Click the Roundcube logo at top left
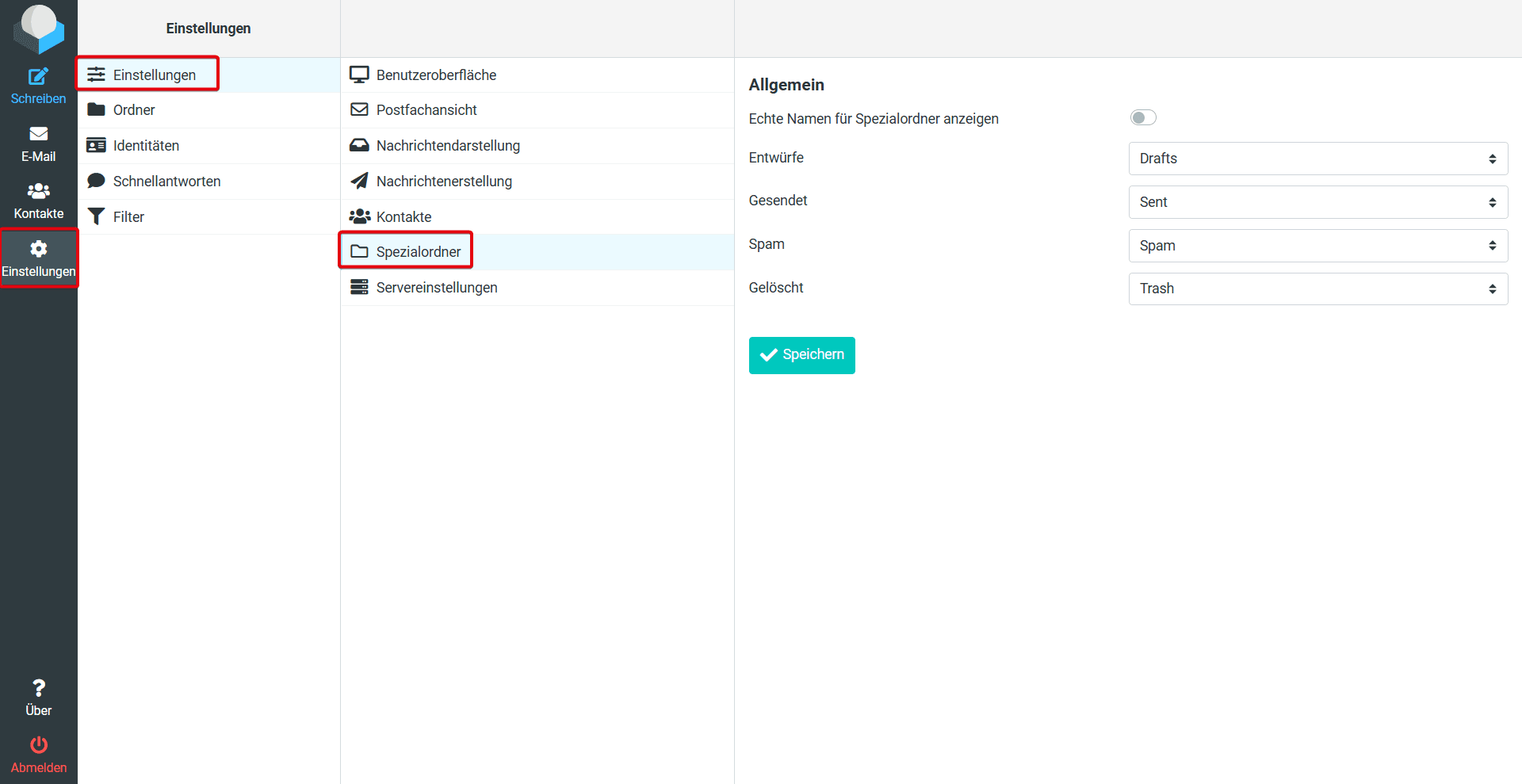Image resolution: width=1522 pixels, height=784 pixels. [x=38, y=29]
